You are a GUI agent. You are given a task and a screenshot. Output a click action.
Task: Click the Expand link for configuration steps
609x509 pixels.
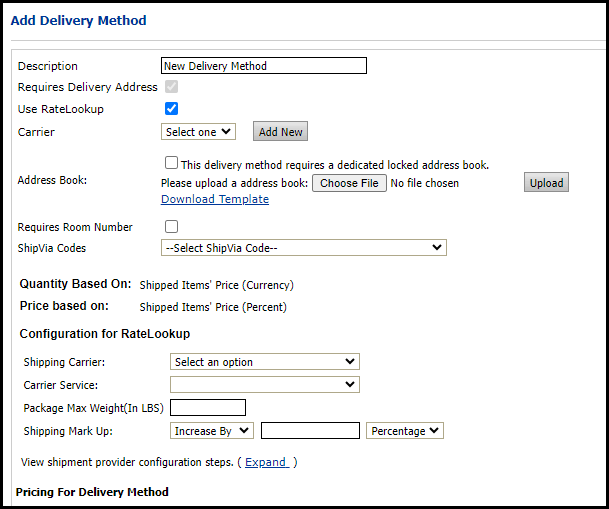click(266, 462)
